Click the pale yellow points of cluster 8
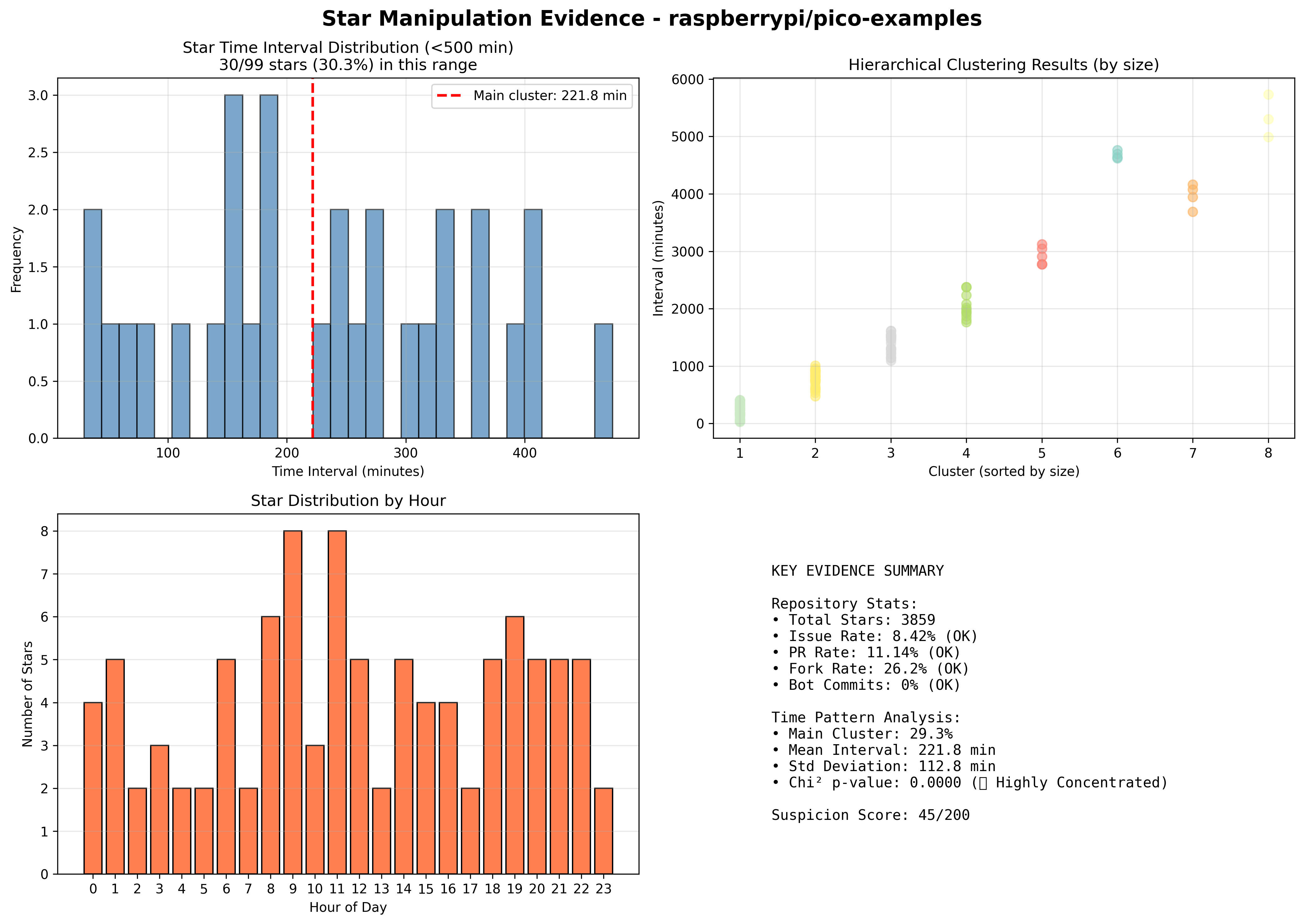The width and height of the screenshot is (1304, 924). coord(1268,116)
